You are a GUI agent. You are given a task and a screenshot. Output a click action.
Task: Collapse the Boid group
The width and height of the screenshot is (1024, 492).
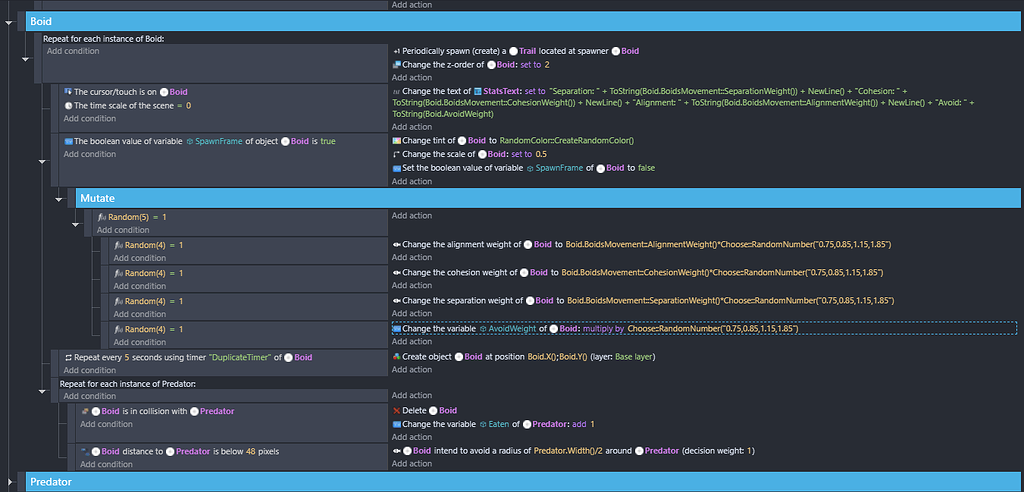point(10,21)
